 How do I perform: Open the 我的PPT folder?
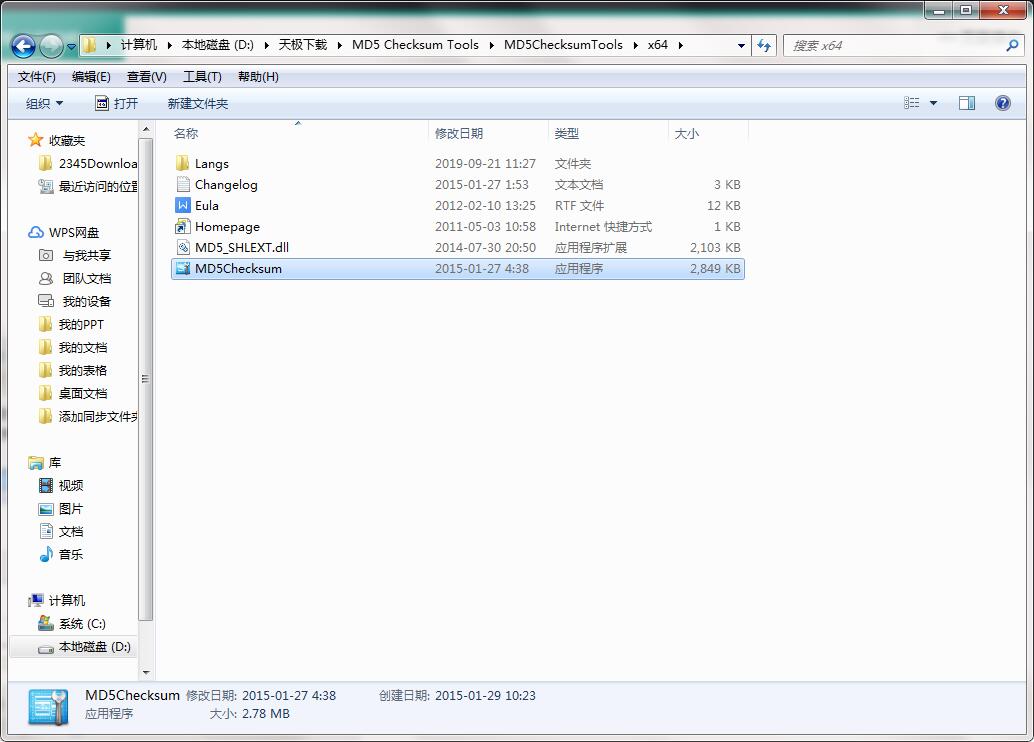click(x=71, y=325)
